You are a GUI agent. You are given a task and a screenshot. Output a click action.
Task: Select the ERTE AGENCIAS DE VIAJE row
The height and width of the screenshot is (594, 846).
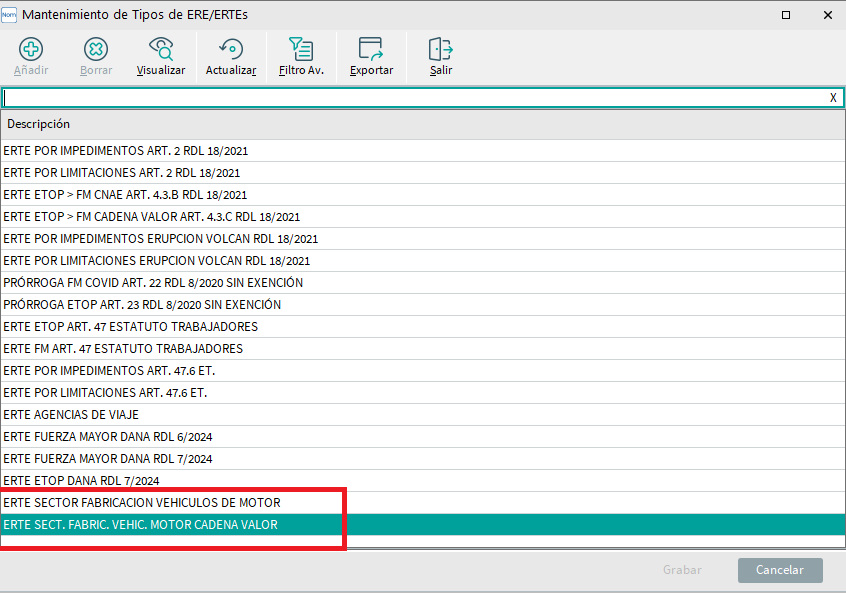(71, 414)
